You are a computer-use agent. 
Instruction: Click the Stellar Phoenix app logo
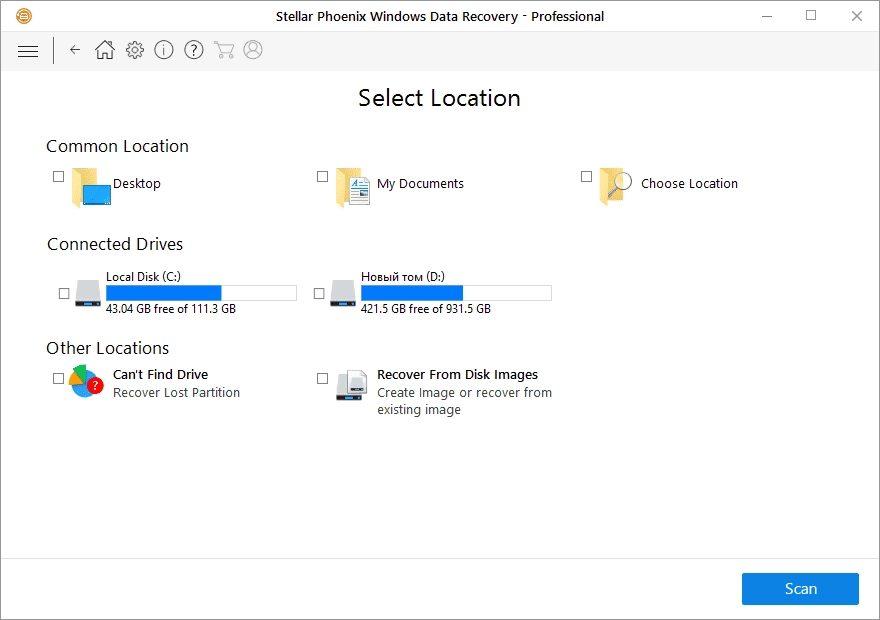[24, 16]
